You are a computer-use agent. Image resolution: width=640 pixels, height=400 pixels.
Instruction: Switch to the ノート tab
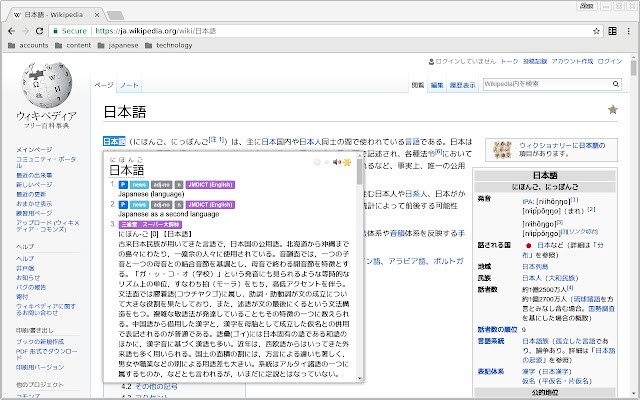(129, 86)
